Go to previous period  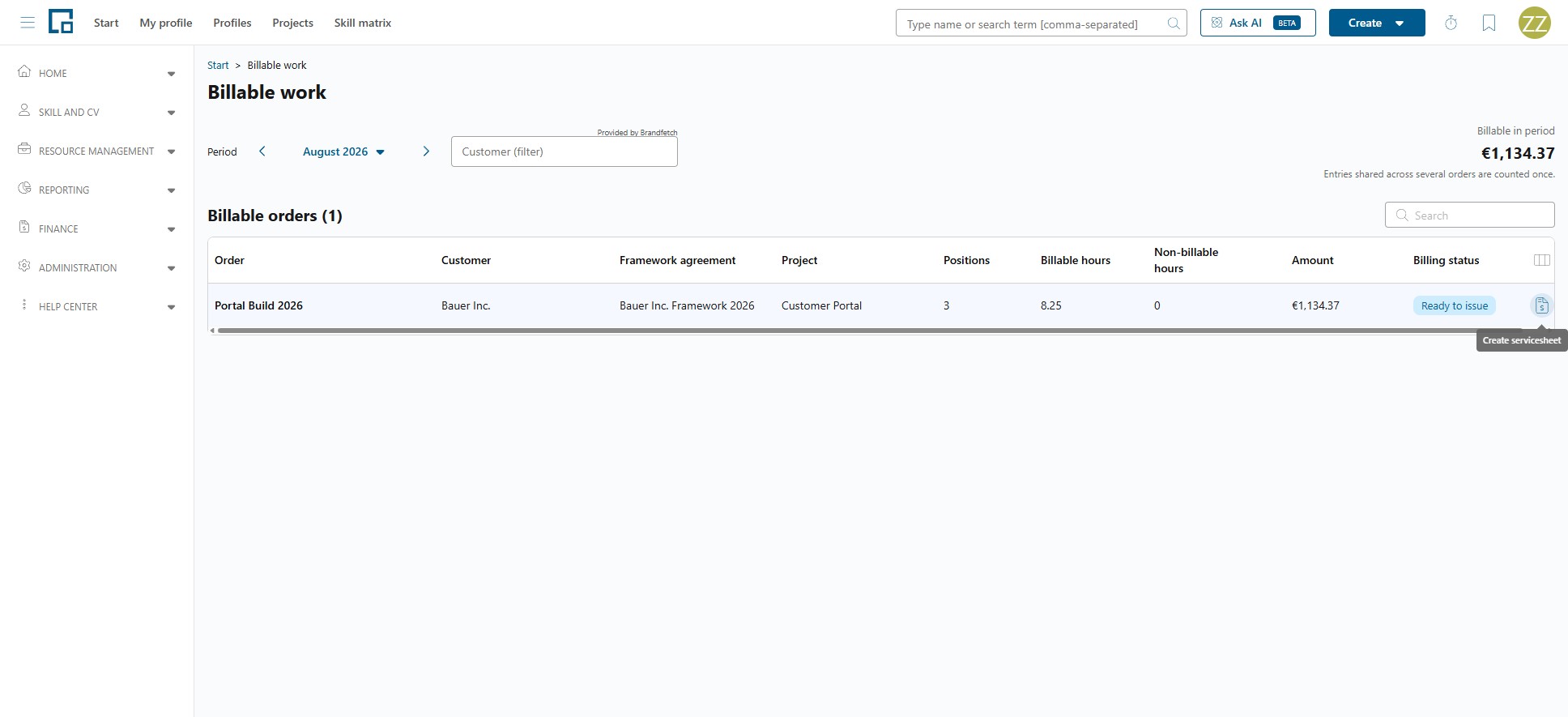(262, 152)
